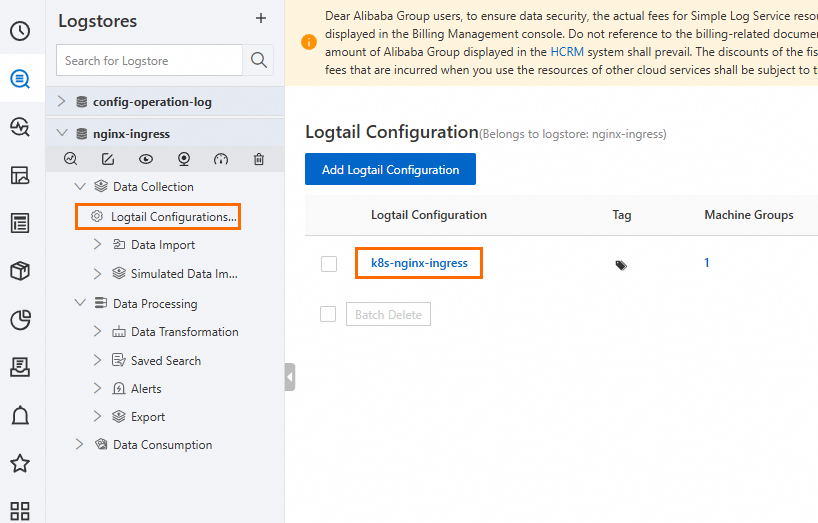The width and height of the screenshot is (818, 523).
Task: Add a new Logstore with plus icon
Action: point(261,18)
